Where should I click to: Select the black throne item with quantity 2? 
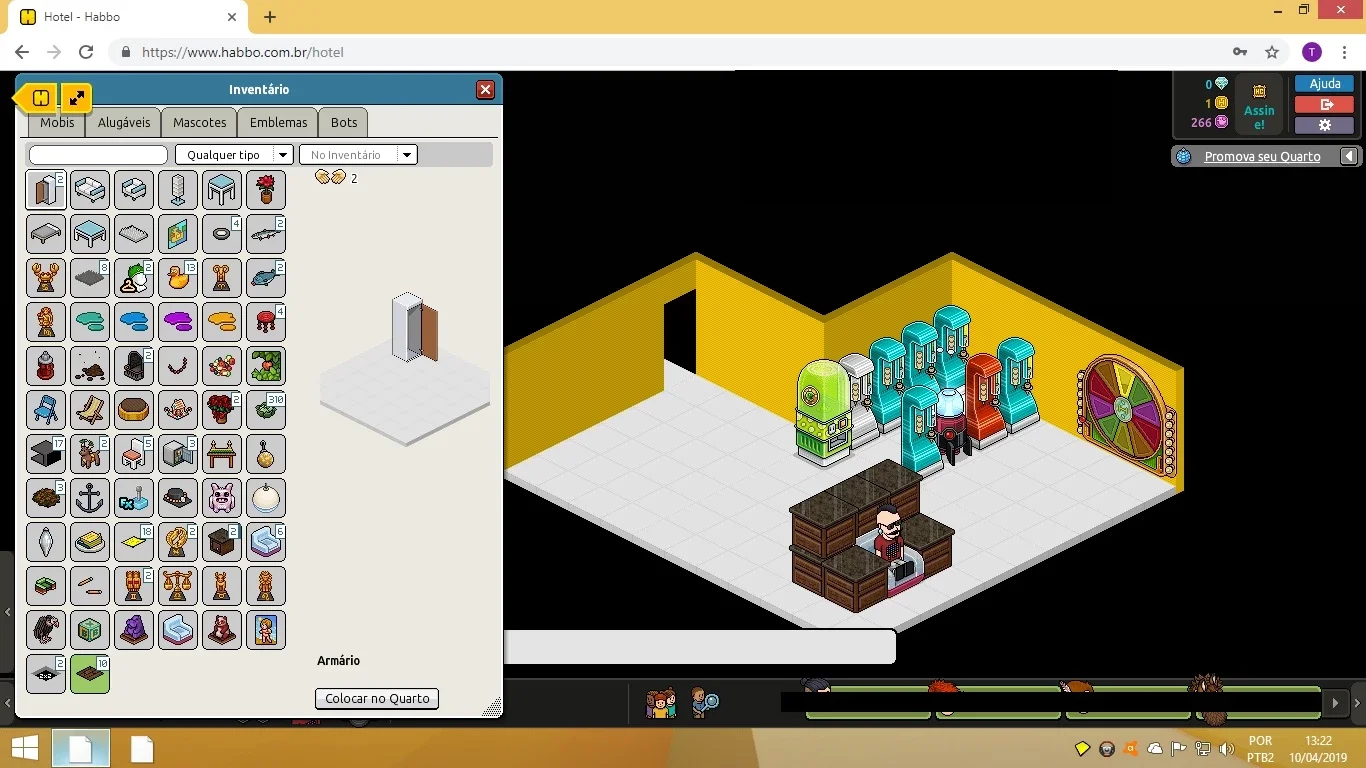[134, 366]
